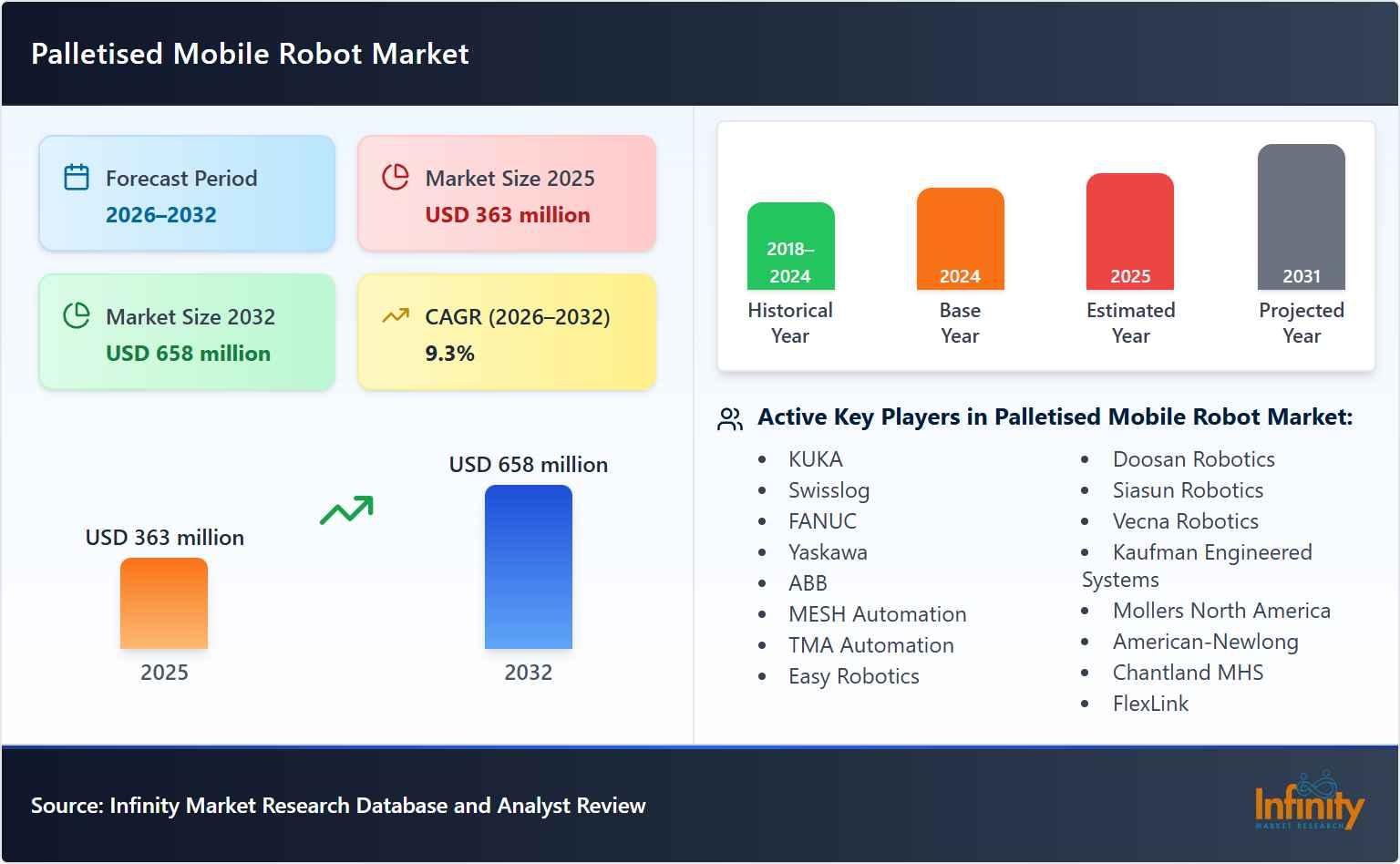Click the Palletised Mobile Robot Market title

coord(250,54)
